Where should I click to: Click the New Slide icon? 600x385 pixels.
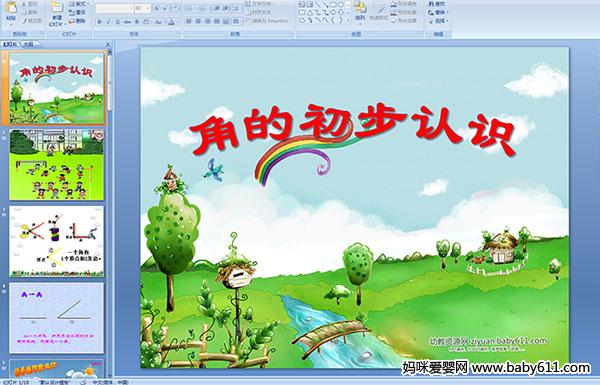click(x=57, y=8)
